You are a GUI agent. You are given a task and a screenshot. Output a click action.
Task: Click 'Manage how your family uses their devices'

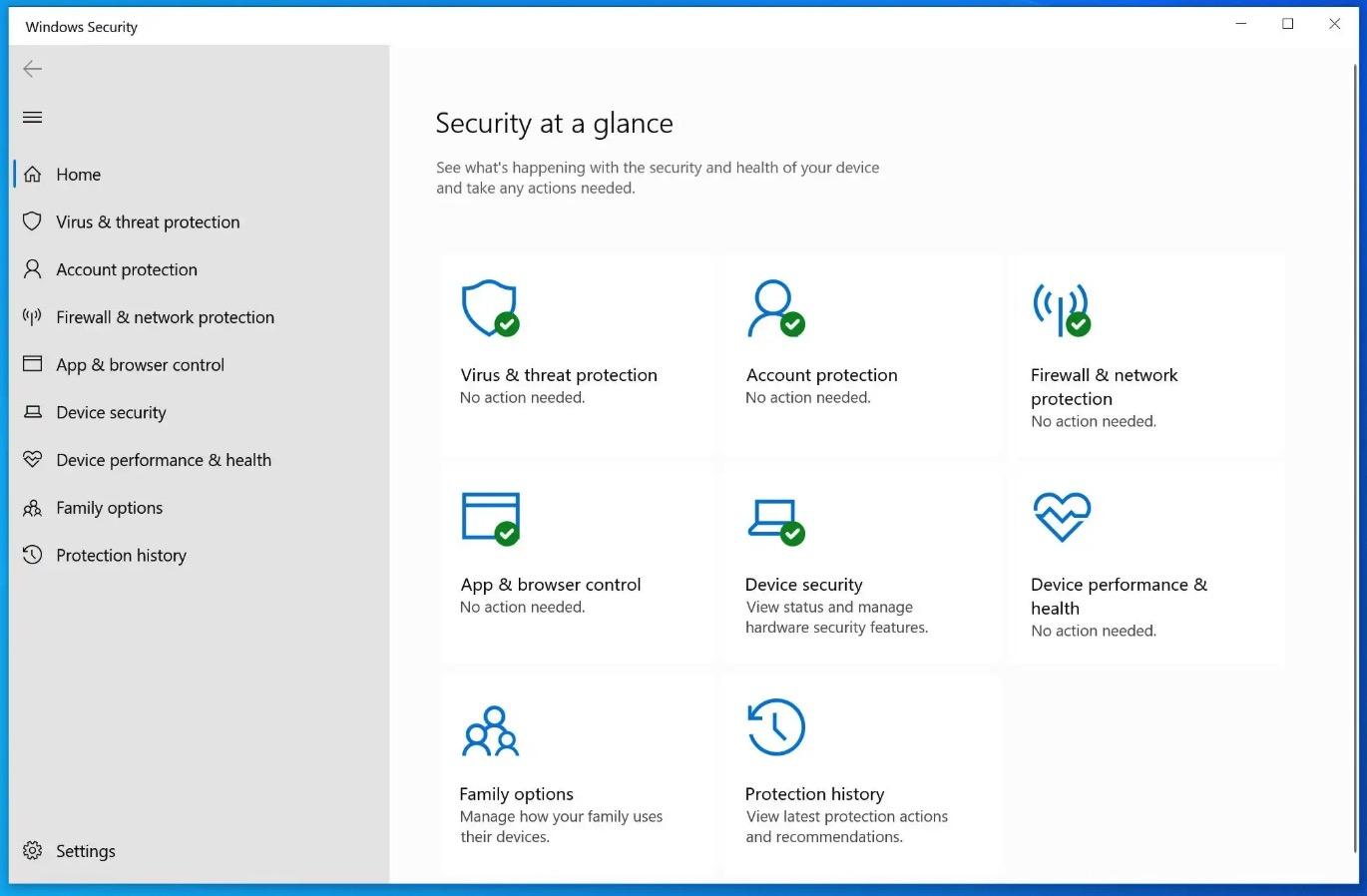click(561, 827)
